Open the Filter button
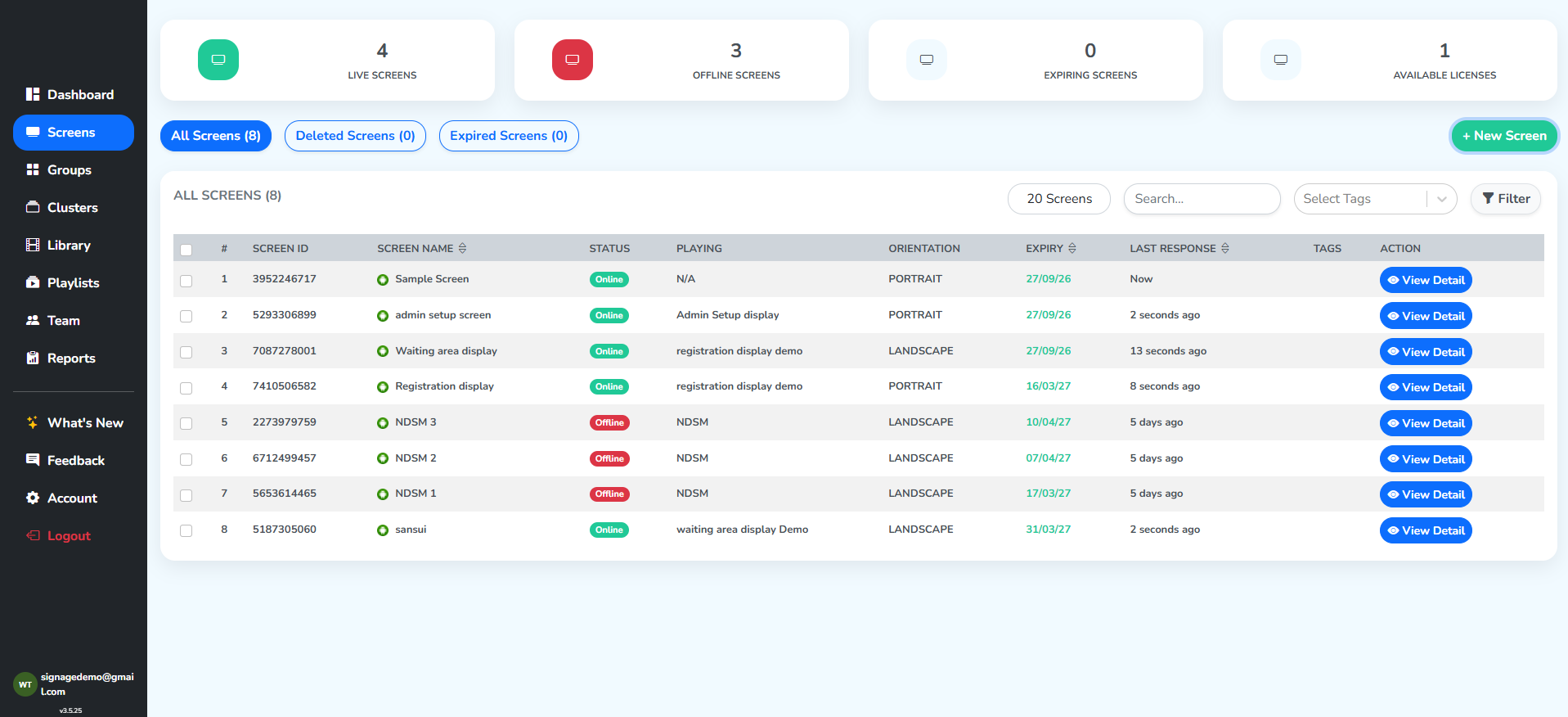1568x717 pixels. point(1506,199)
